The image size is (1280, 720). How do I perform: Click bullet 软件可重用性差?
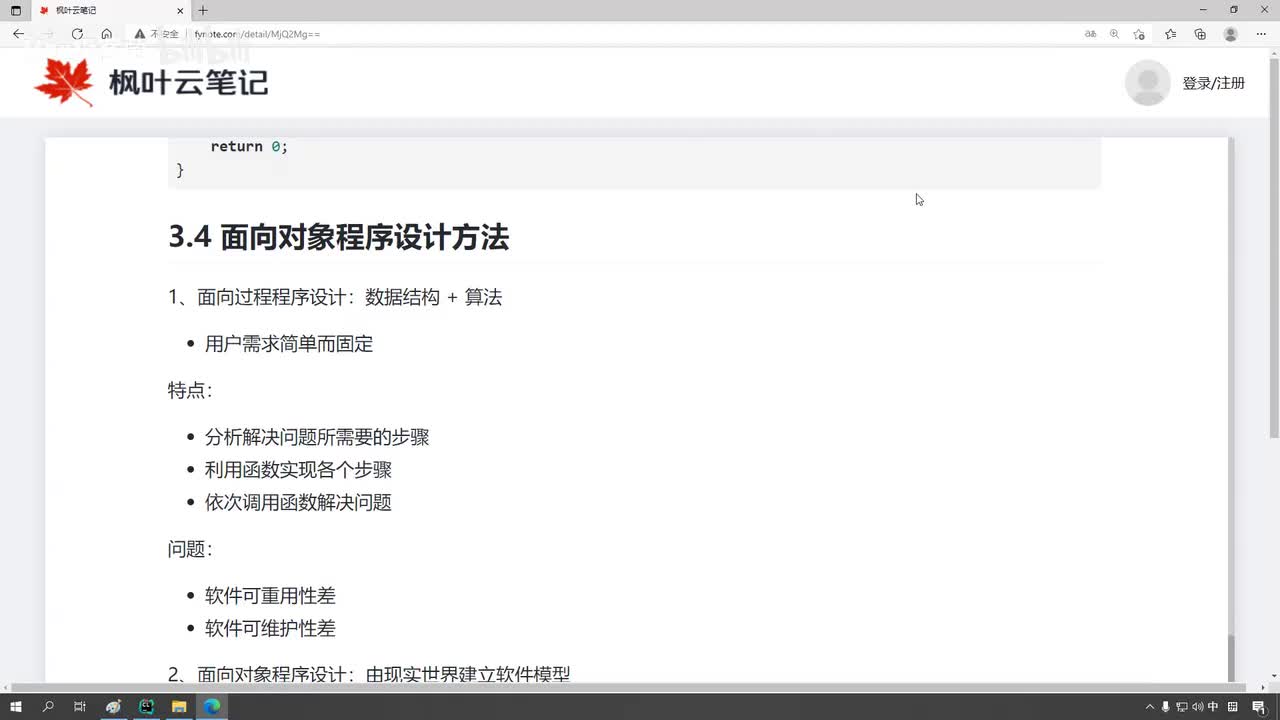270,596
